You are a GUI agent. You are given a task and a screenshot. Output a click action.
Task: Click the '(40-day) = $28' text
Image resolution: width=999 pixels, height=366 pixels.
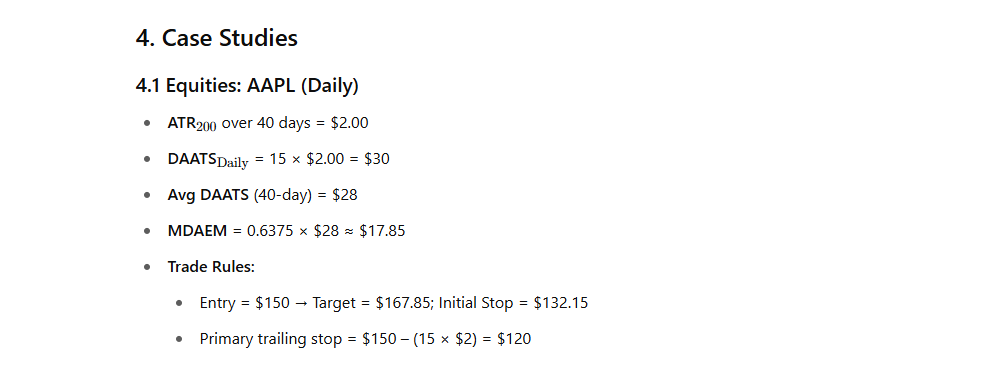(306, 195)
